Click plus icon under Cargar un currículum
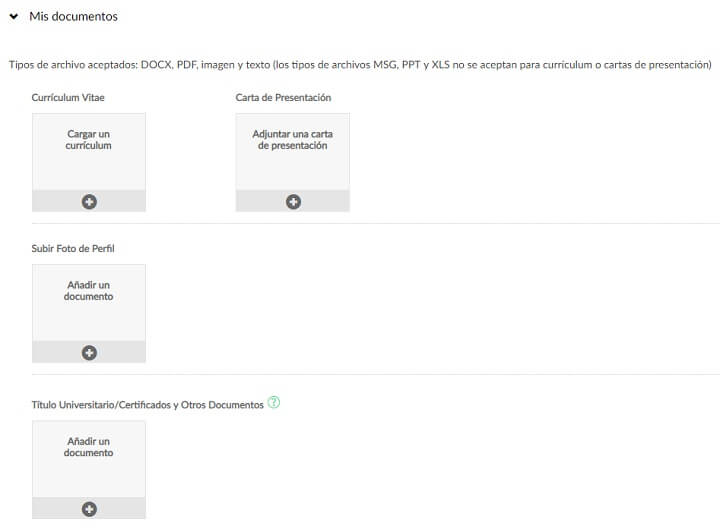720x532 pixels. click(x=89, y=201)
